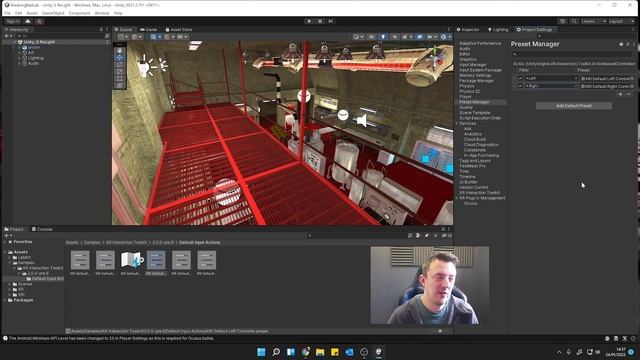Viewport: 640px width, 360px height.
Task: Expand the Lighting object in Hierarchy
Action: [19, 58]
